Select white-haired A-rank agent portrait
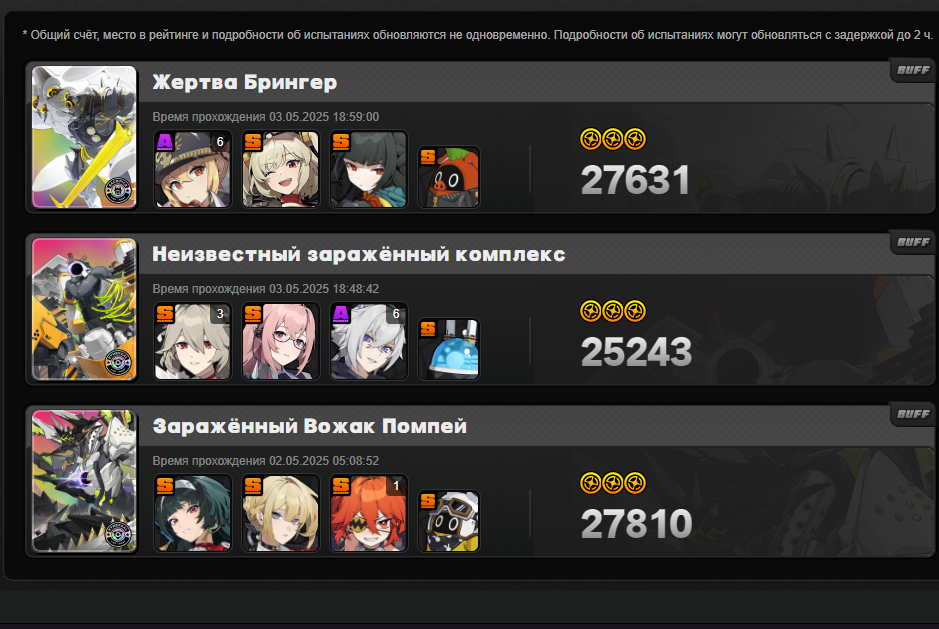The image size is (939, 629). 368,341
